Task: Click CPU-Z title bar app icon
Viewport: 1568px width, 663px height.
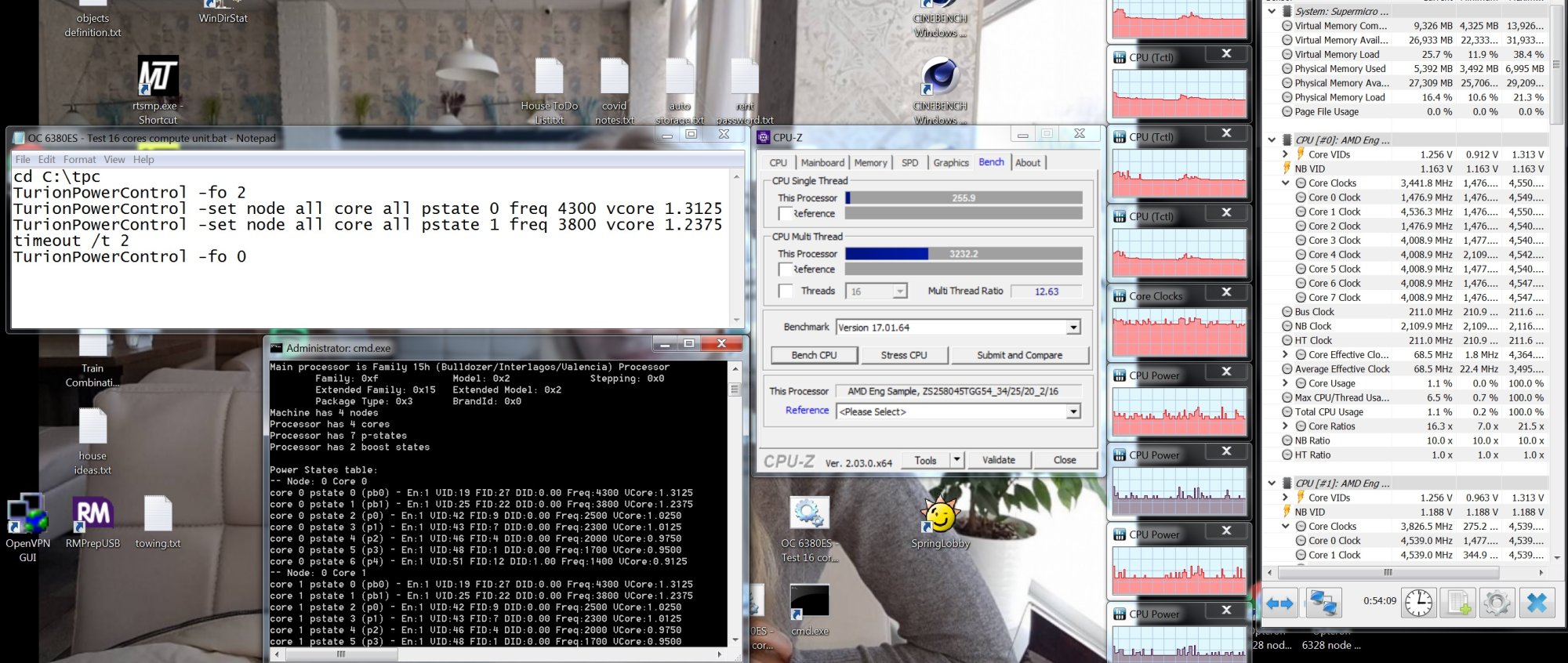Action: (x=764, y=137)
